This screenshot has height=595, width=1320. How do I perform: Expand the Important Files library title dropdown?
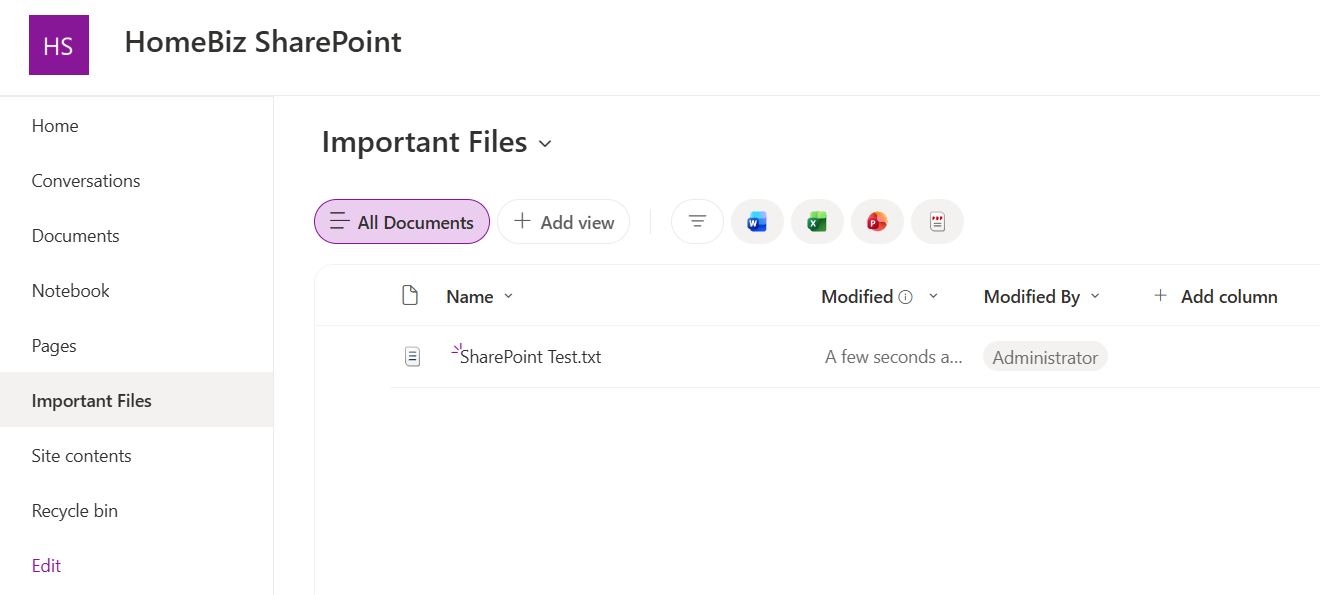(545, 144)
